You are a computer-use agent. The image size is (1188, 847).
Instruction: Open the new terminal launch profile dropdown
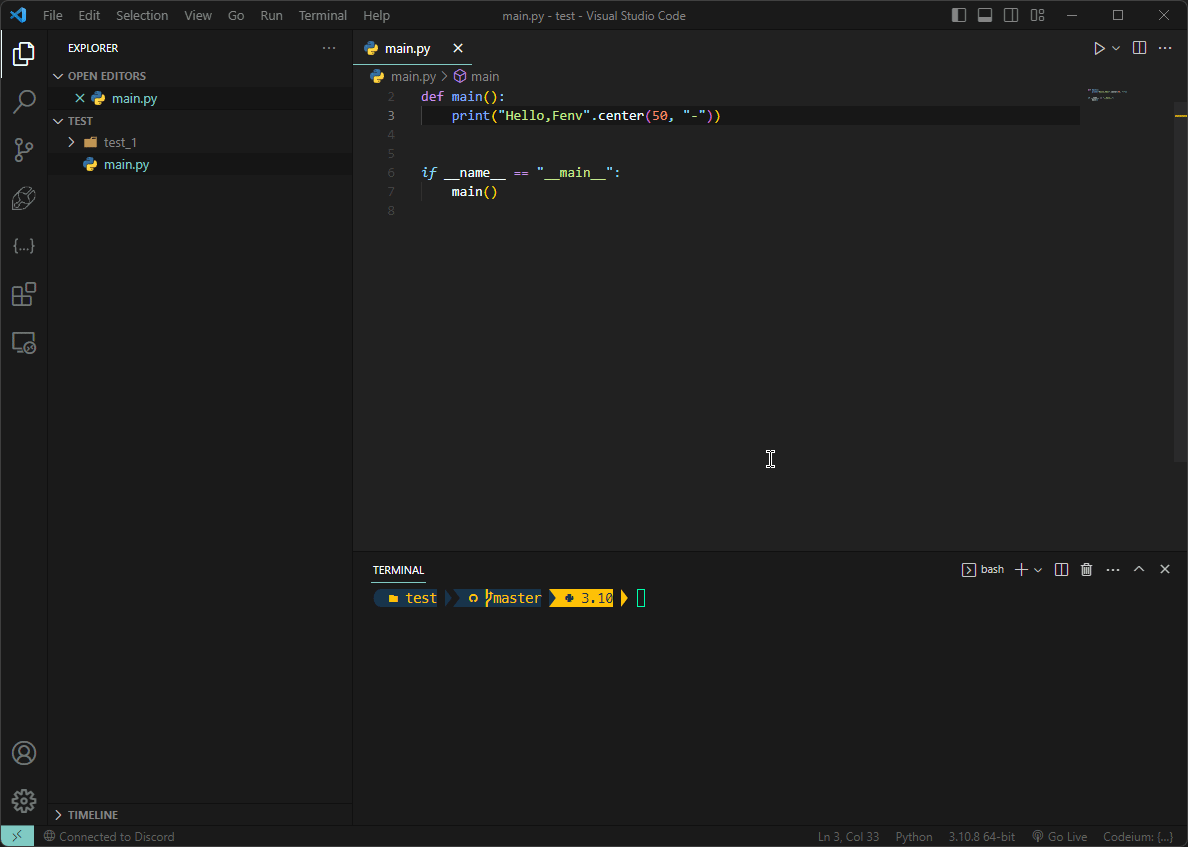(x=1038, y=570)
